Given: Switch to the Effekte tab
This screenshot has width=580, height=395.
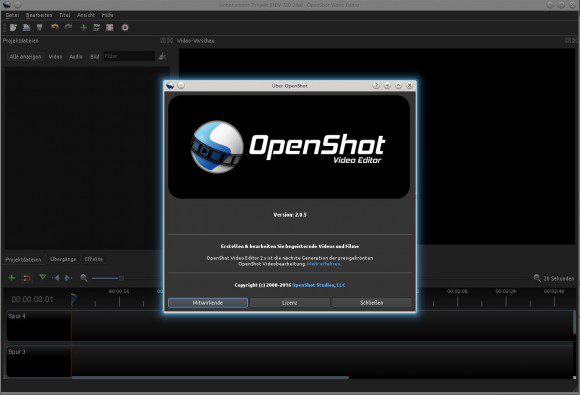Looking at the screenshot, I should pos(94,259).
